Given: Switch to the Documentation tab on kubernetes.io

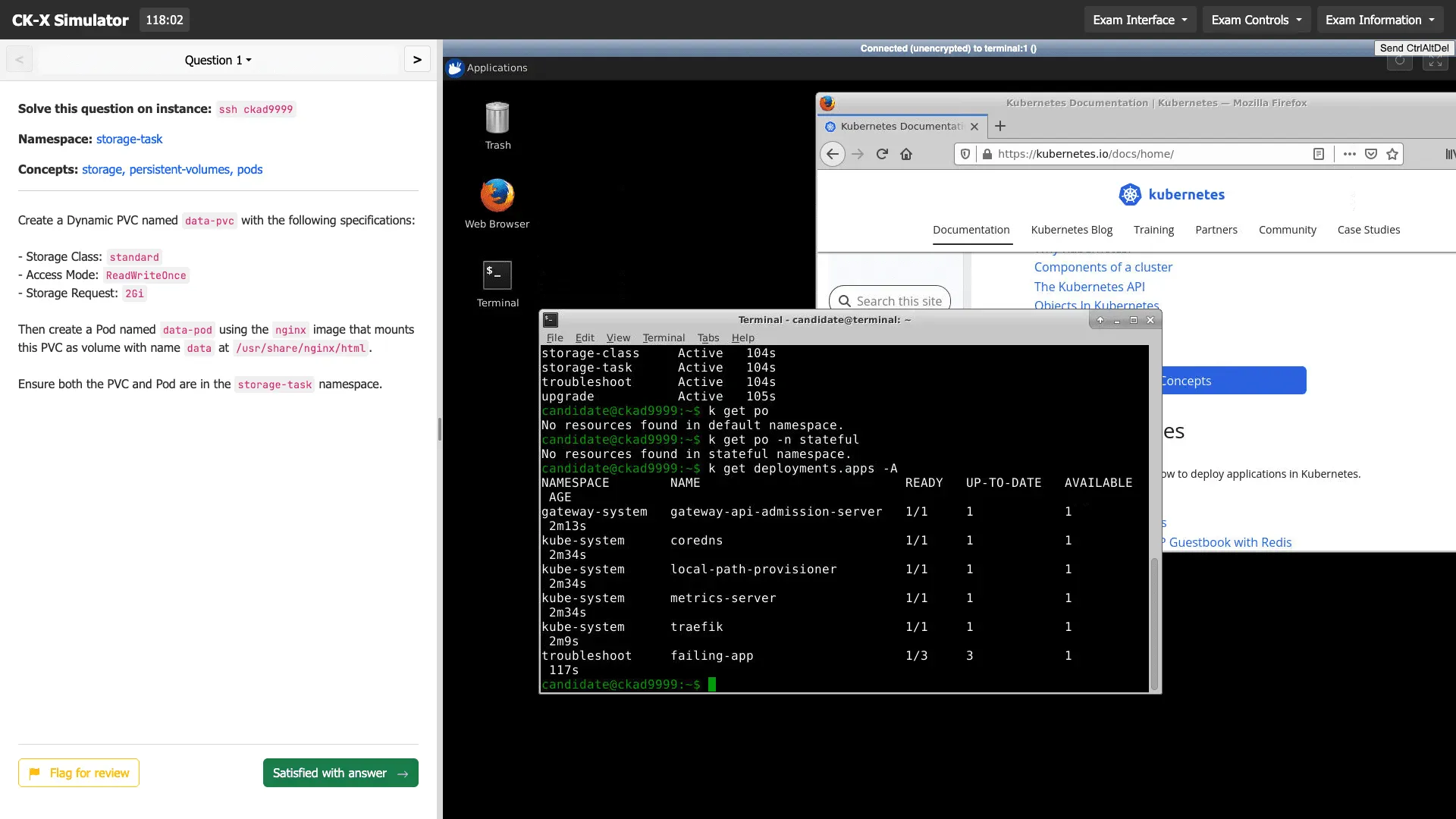Looking at the screenshot, I should coord(971,230).
